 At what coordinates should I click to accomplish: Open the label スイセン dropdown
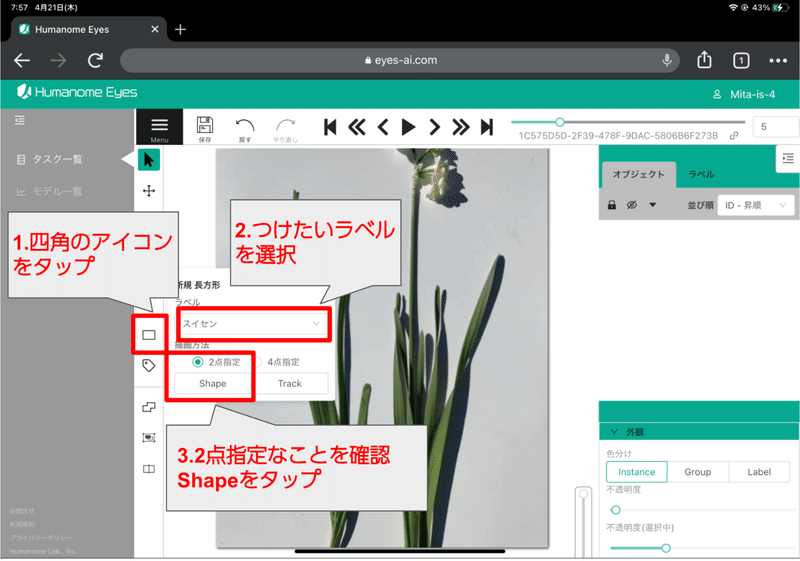pyautogui.click(x=252, y=324)
